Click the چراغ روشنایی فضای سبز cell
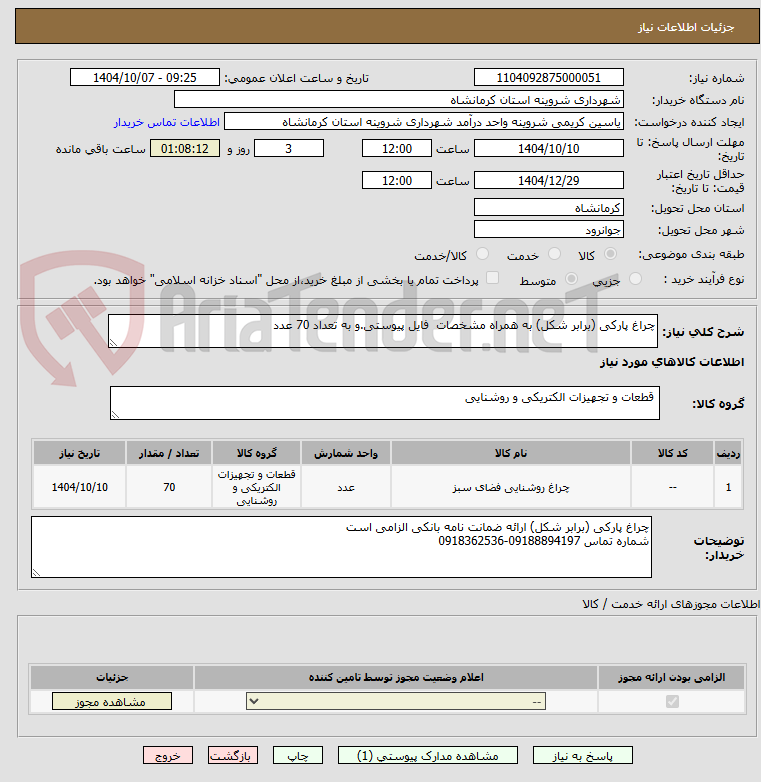 click(x=511, y=487)
